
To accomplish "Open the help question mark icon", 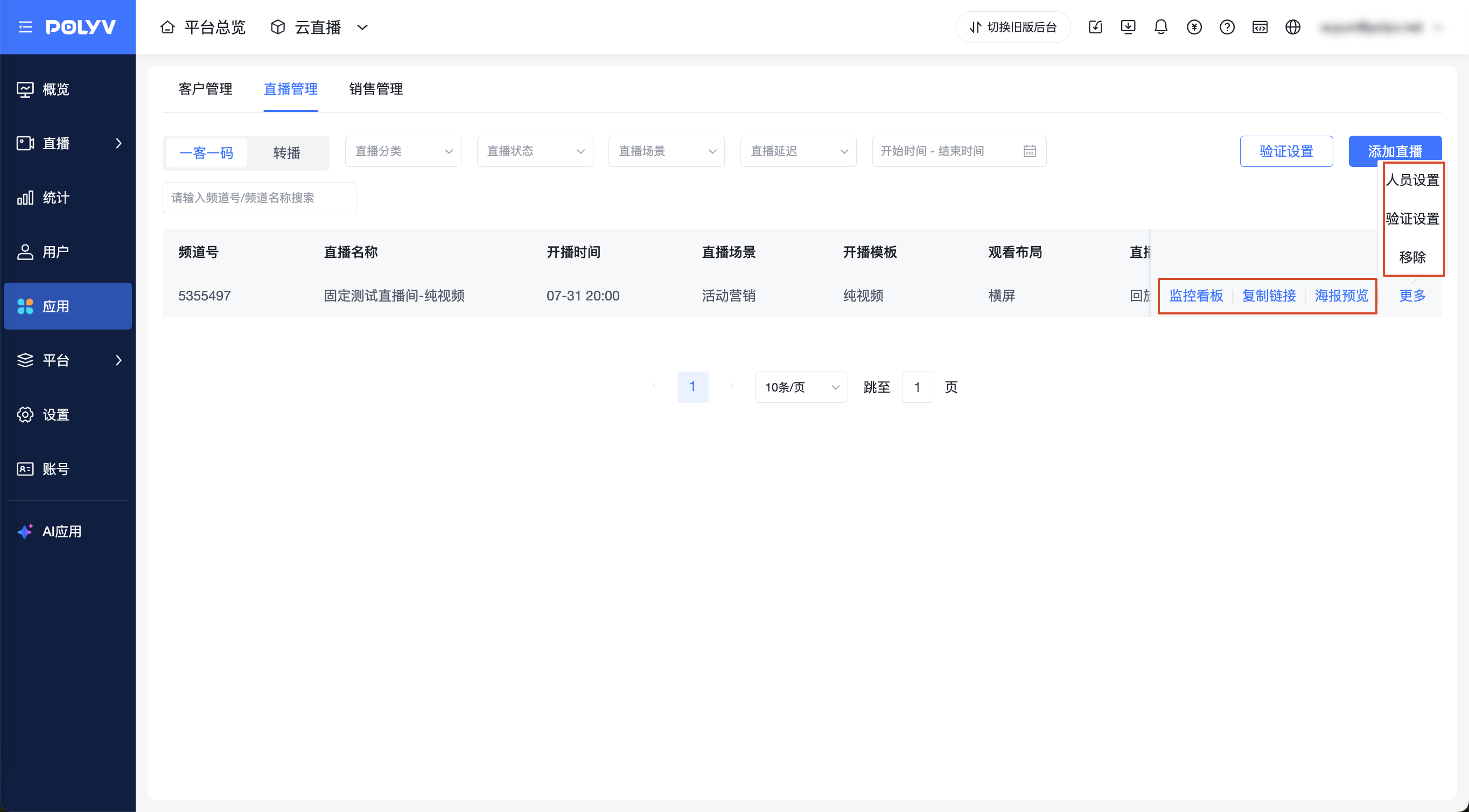I will tap(1227, 27).
